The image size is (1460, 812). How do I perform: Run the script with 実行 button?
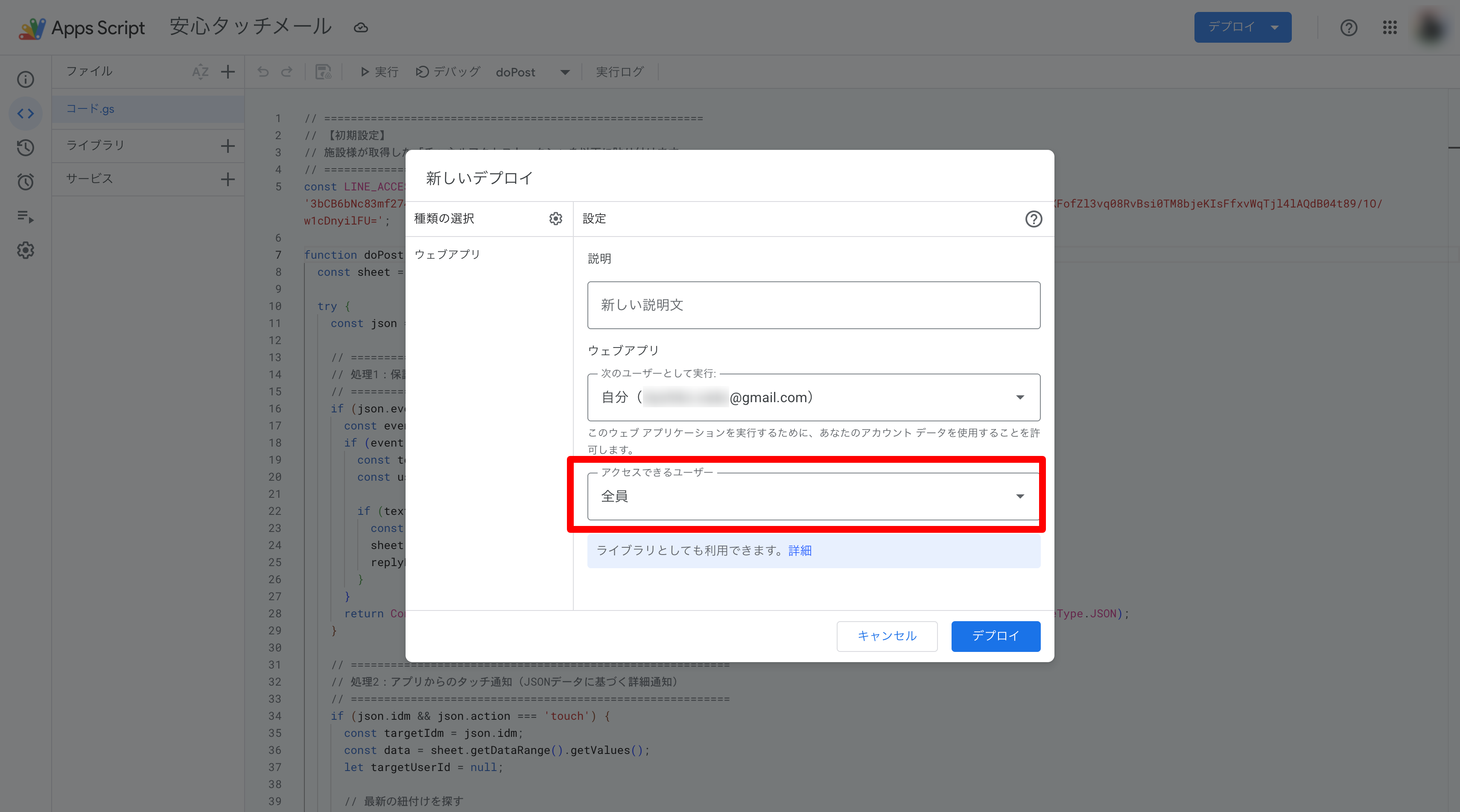click(380, 72)
